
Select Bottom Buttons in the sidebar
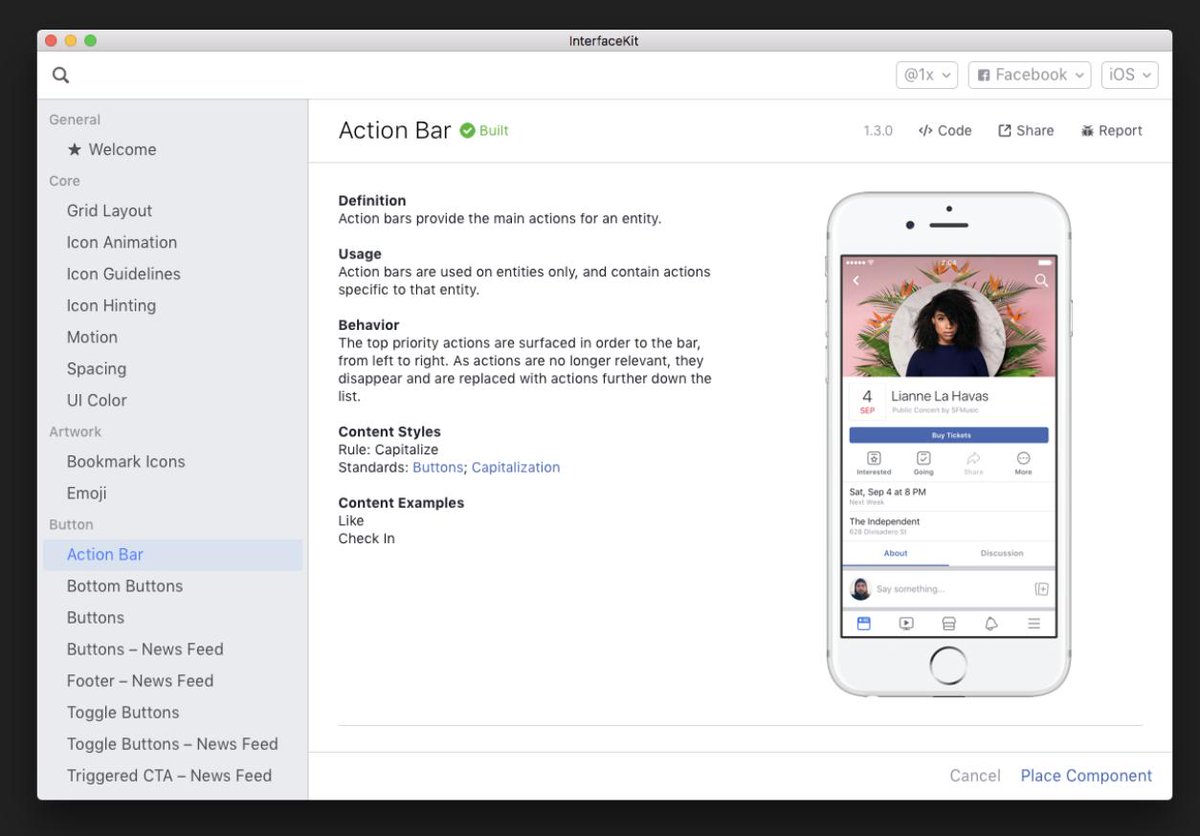[x=125, y=587]
